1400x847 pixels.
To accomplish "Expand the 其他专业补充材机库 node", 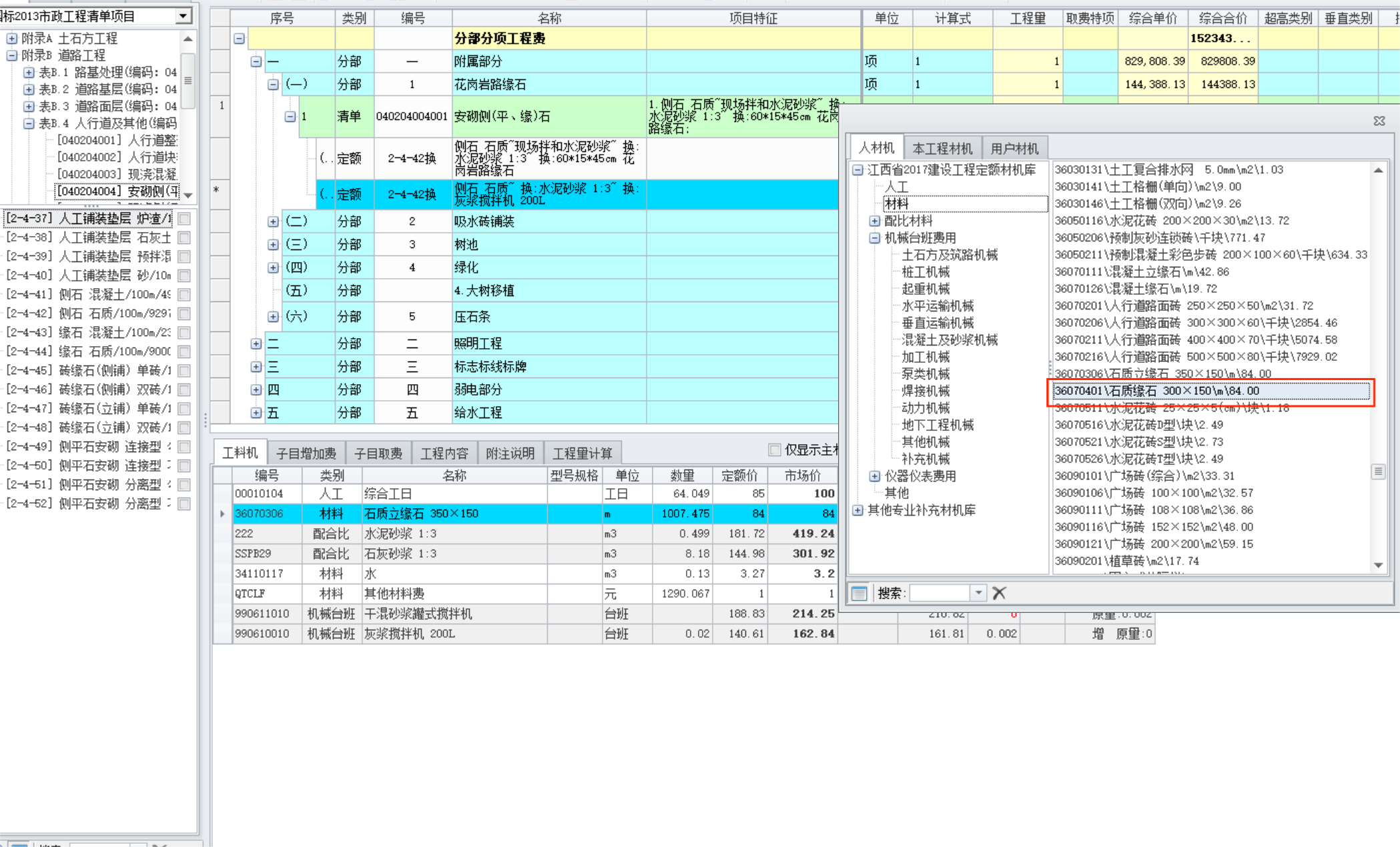I will pos(858,510).
